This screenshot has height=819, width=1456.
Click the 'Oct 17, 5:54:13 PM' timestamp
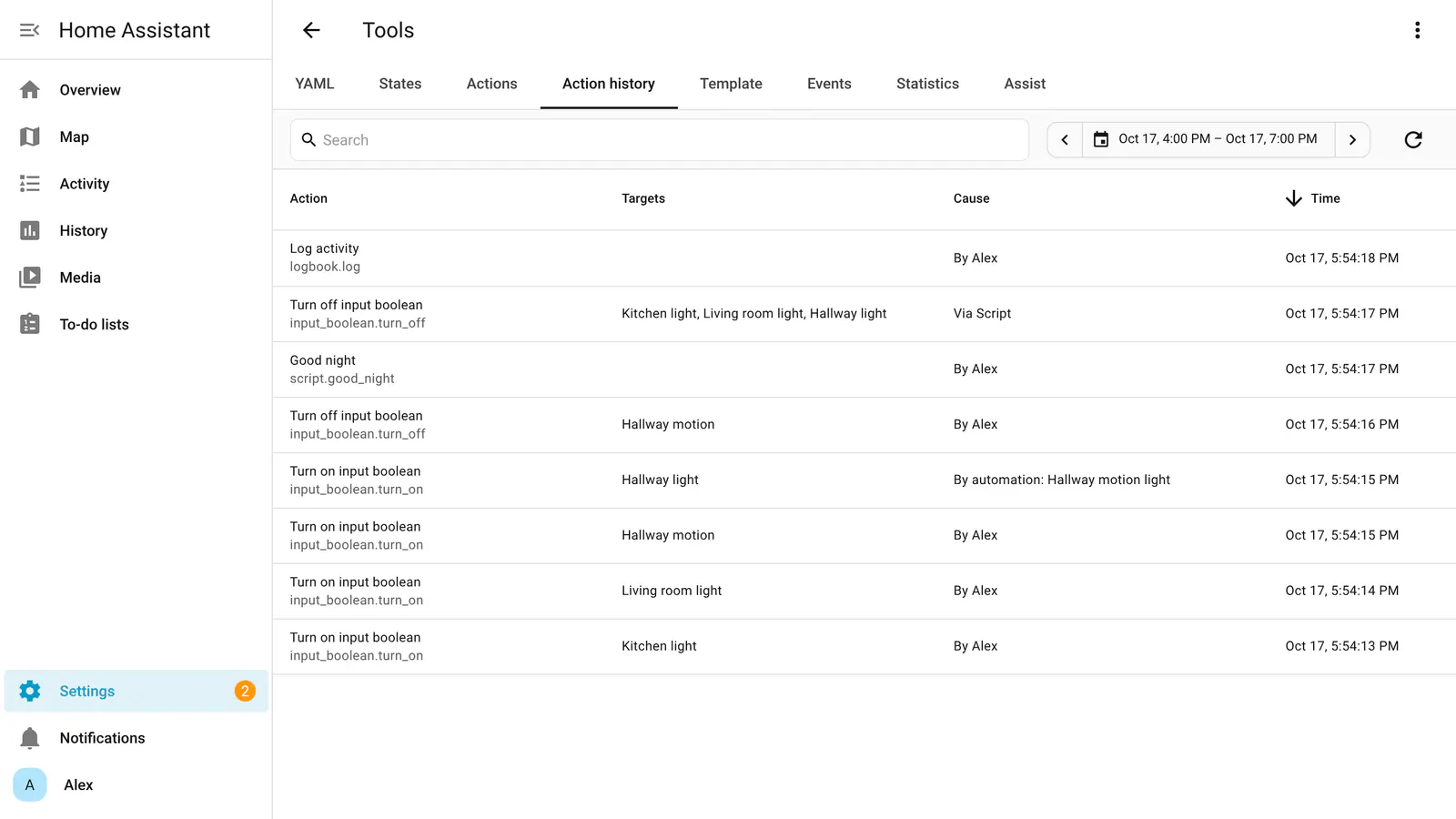tap(1342, 646)
